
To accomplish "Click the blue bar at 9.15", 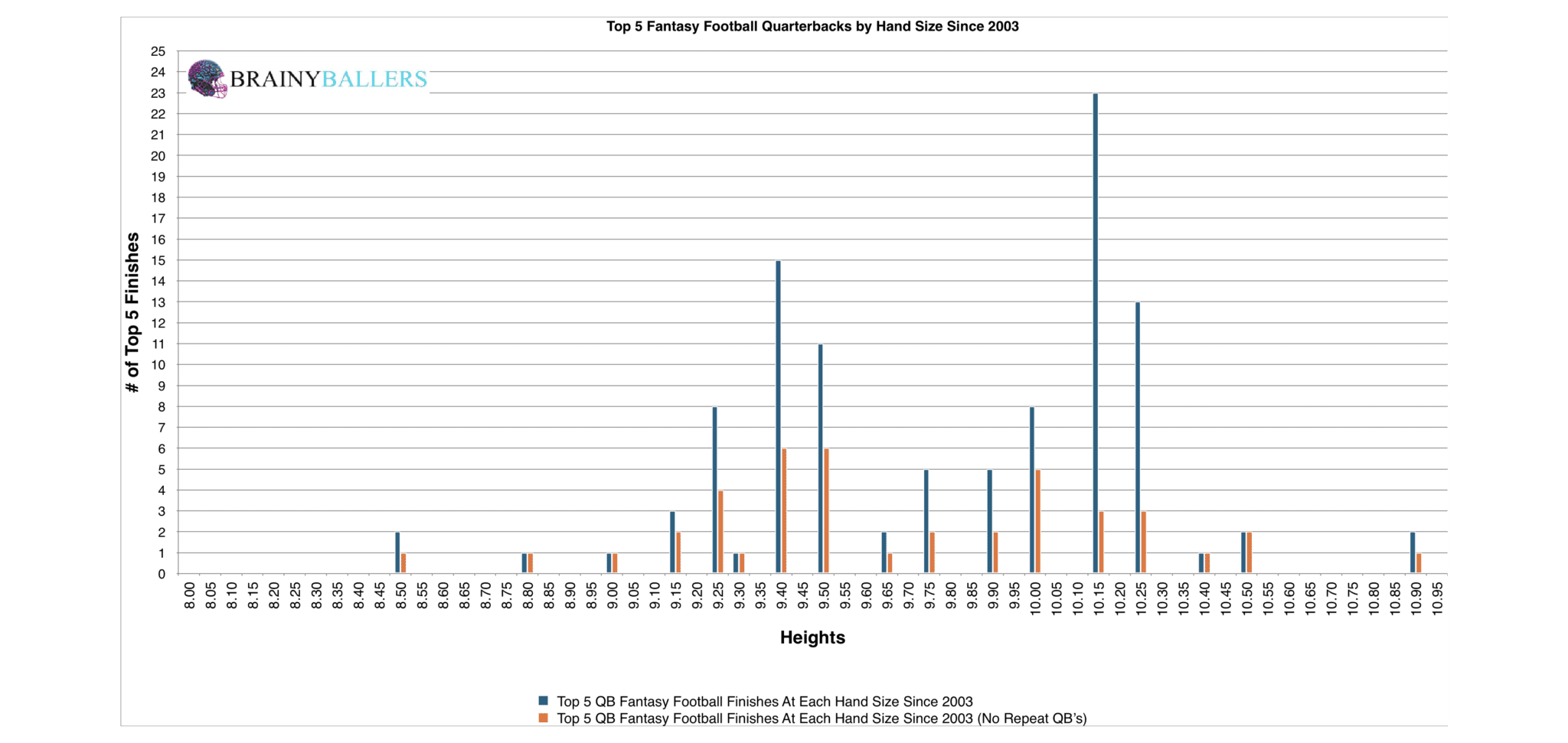I will coord(673,542).
